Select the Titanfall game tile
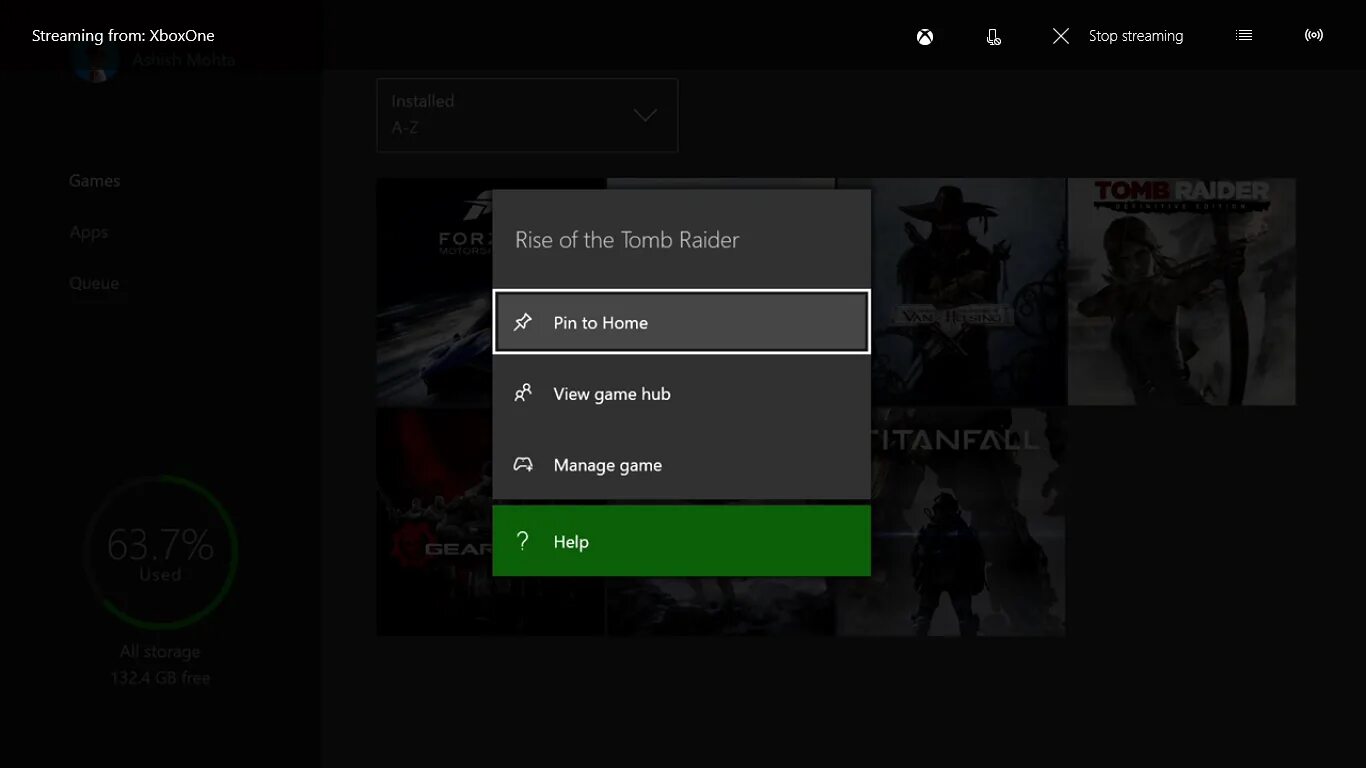Screen dimensions: 1366x768 pos(967,522)
